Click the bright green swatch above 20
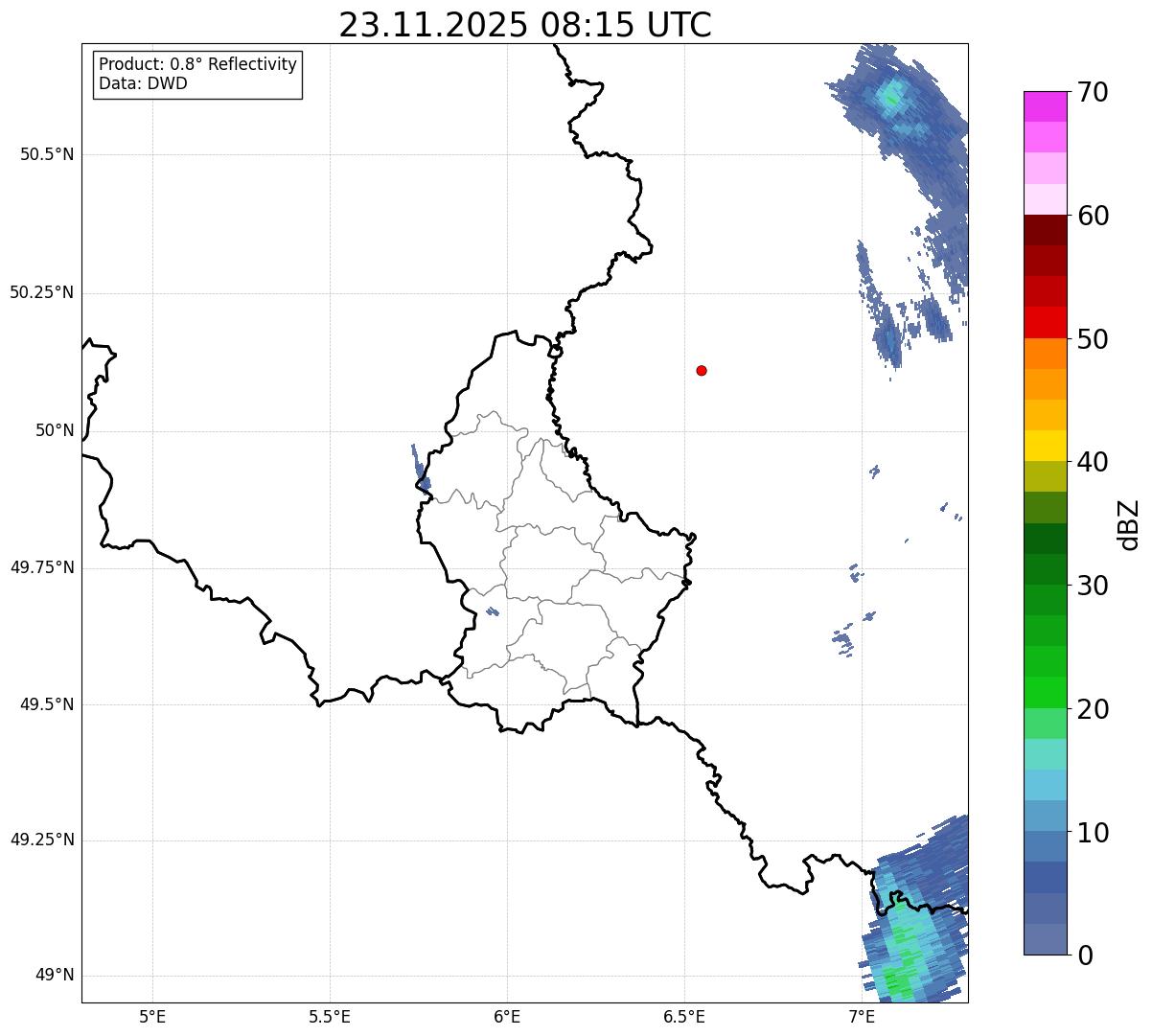This screenshot has width=1152, height=1036. click(1045, 693)
